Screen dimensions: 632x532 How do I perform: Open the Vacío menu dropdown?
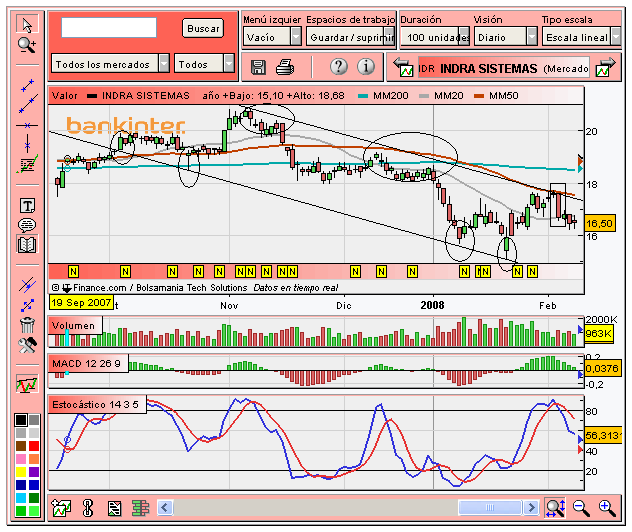point(272,37)
